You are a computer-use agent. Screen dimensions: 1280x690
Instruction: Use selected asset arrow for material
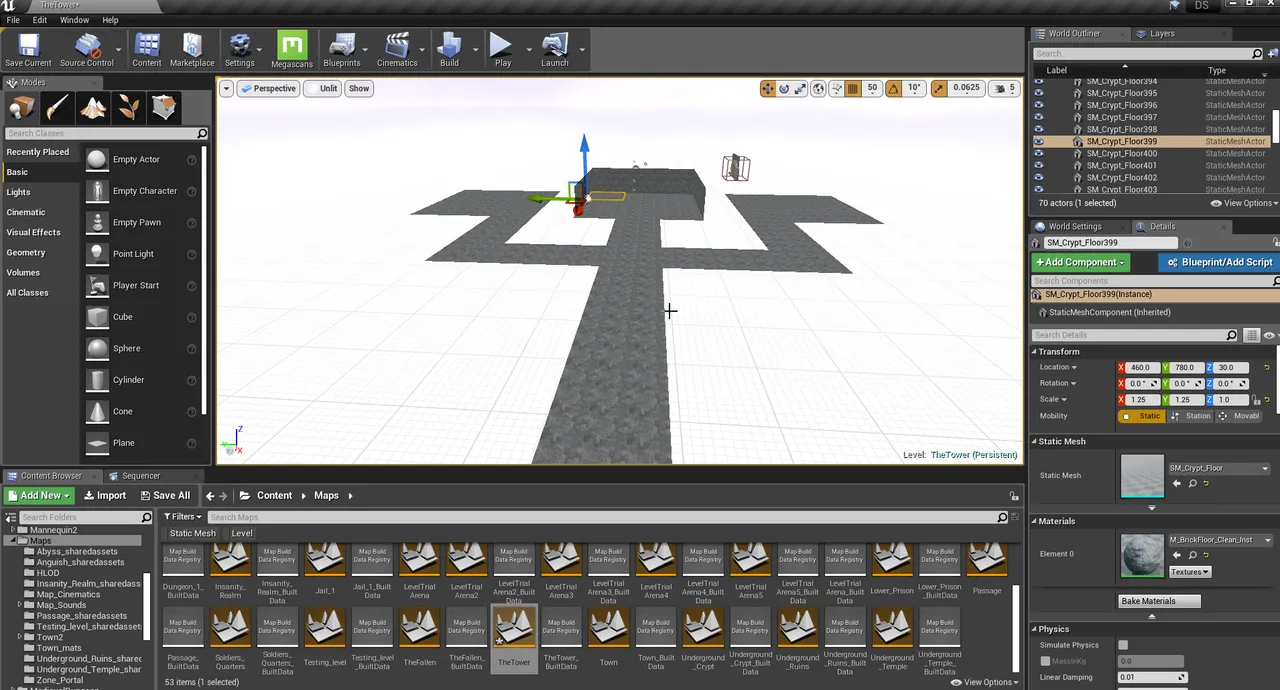pyautogui.click(x=1177, y=555)
